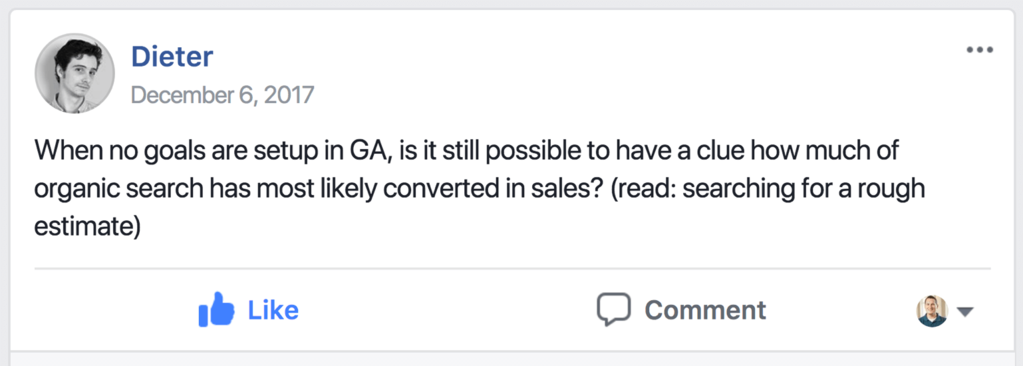The width and height of the screenshot is (1023, 366).
Task: Click the blue thumbs-up icon
Action: click(x=216, y=309)
